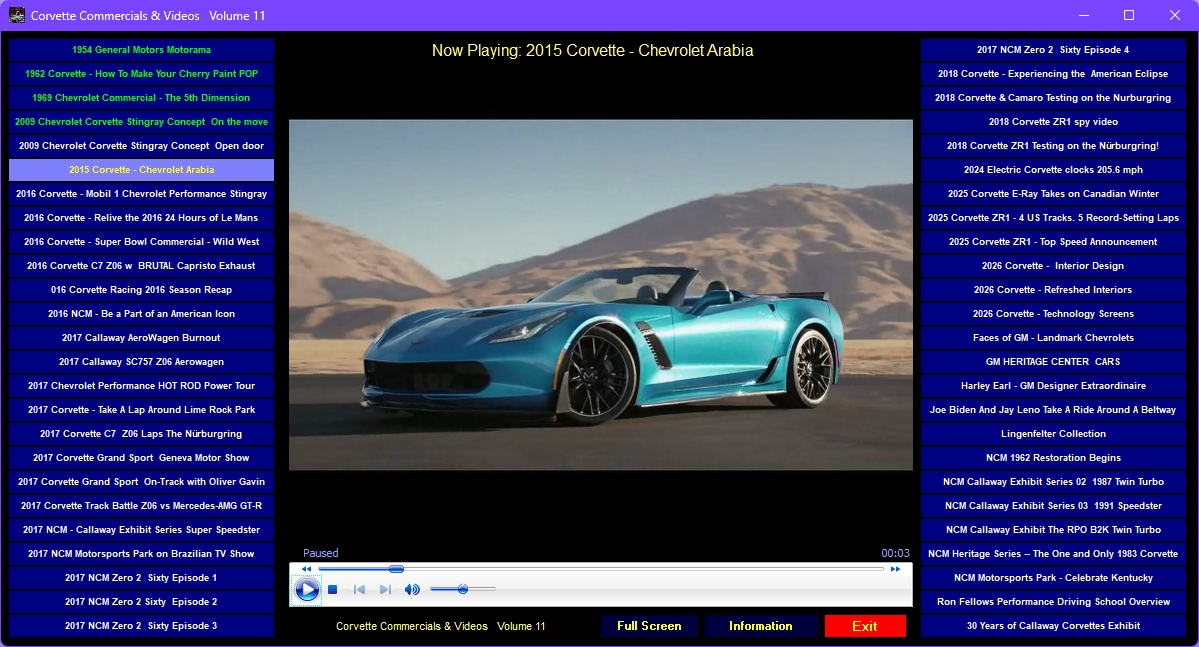Viewport: 1199px width, 647px height.
Task: Select 1969 Chevrolet Commercial The 5th Dimension
Action: coord(141,98)
